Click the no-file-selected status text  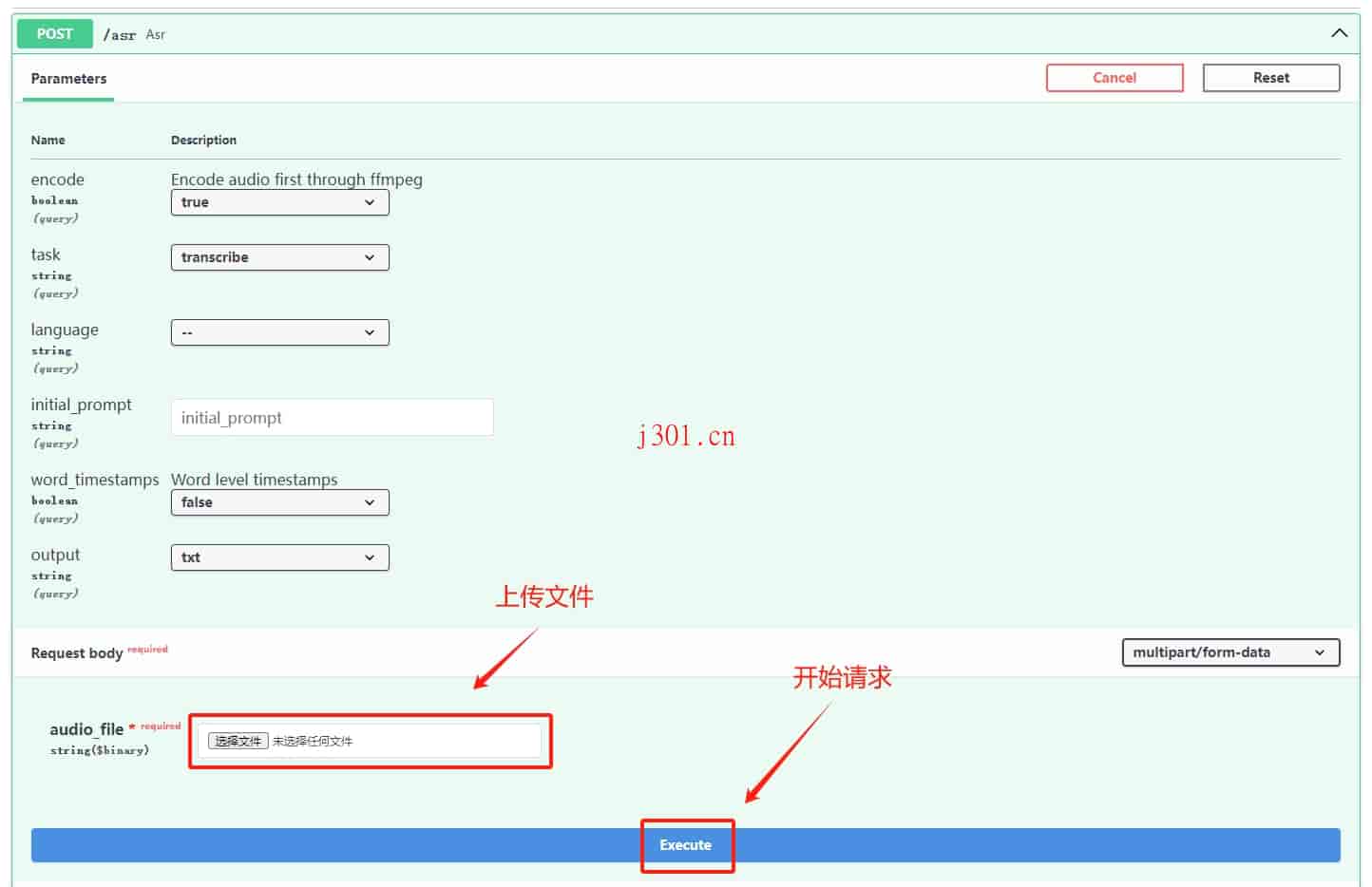pos(312,742)
